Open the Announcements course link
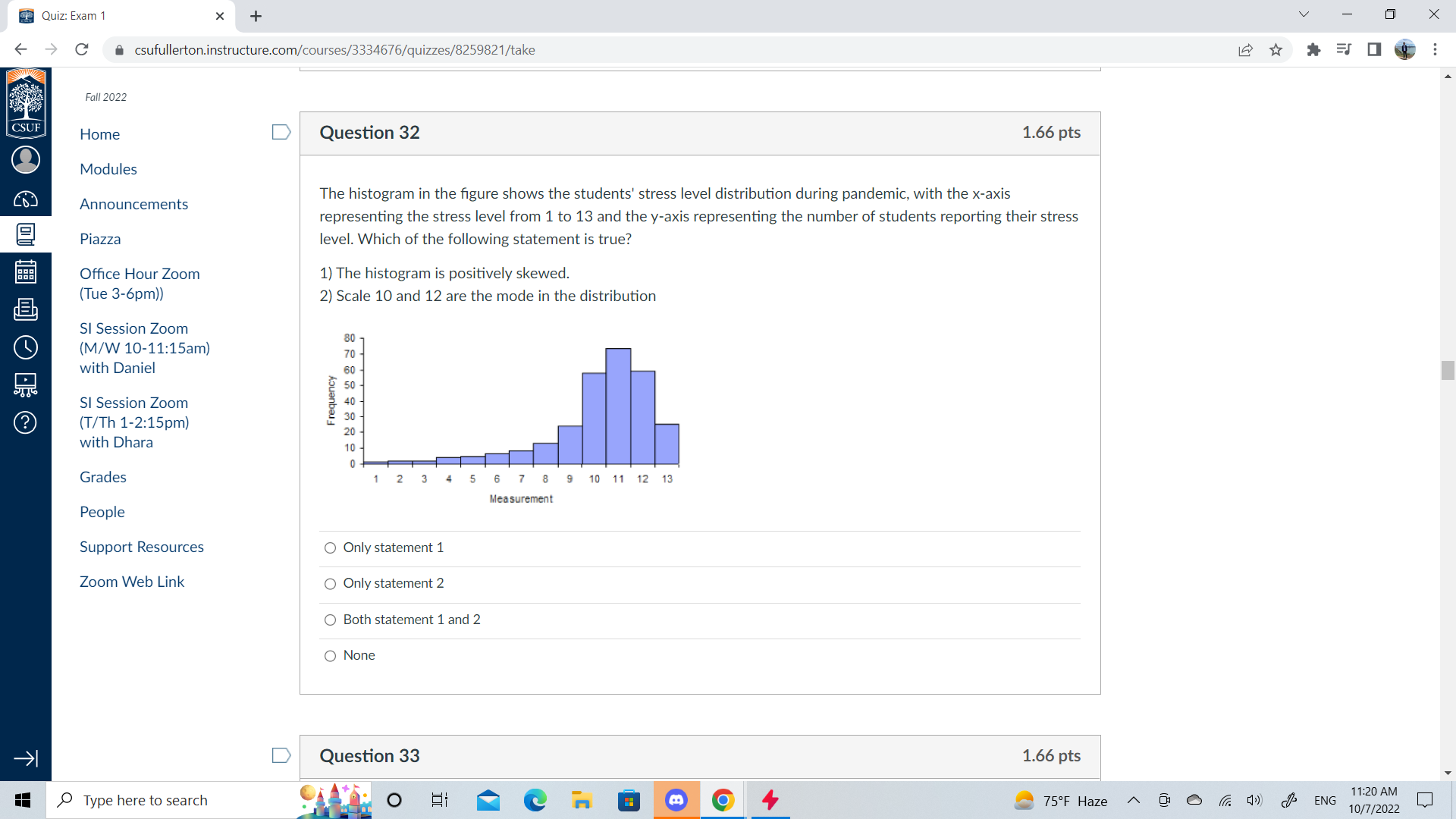The width and height of the screenshot is (1456, 819). click(133, 204)
